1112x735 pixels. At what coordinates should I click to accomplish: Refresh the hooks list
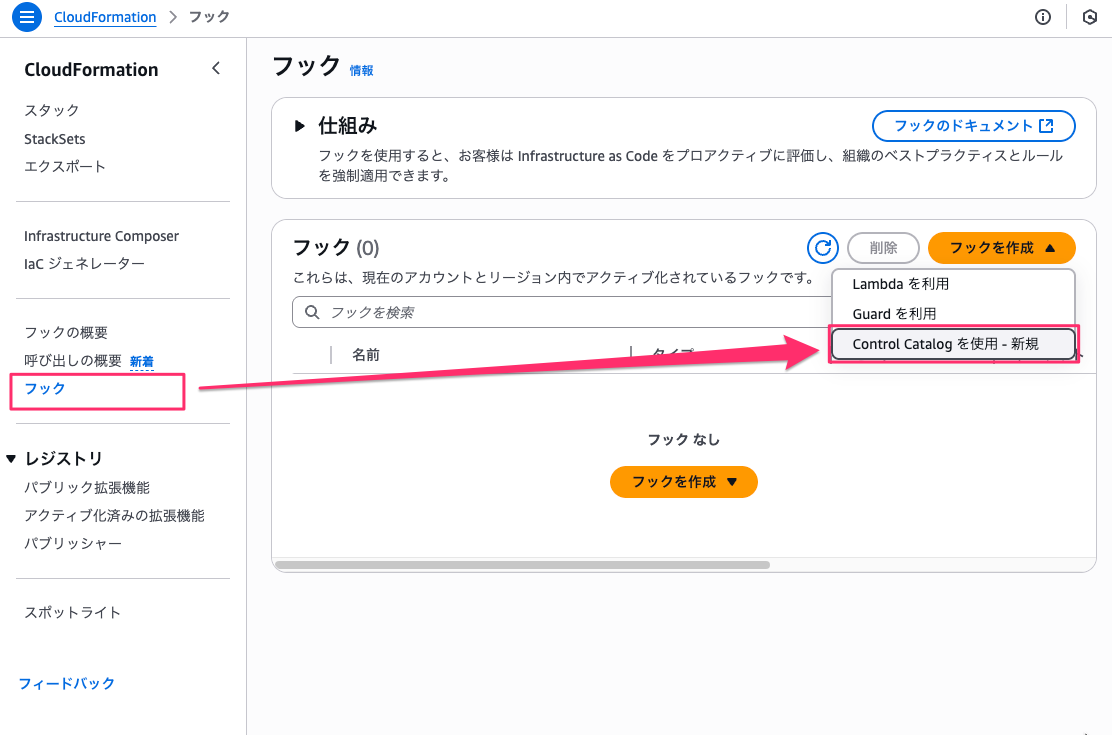click(823, 248)
